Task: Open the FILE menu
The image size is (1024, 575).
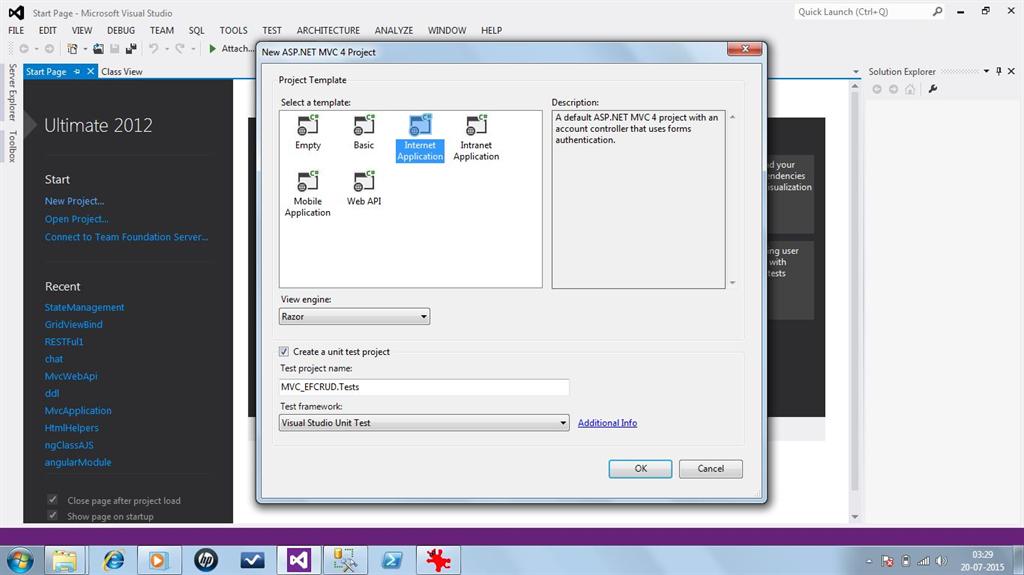Action: click(16, 30)
